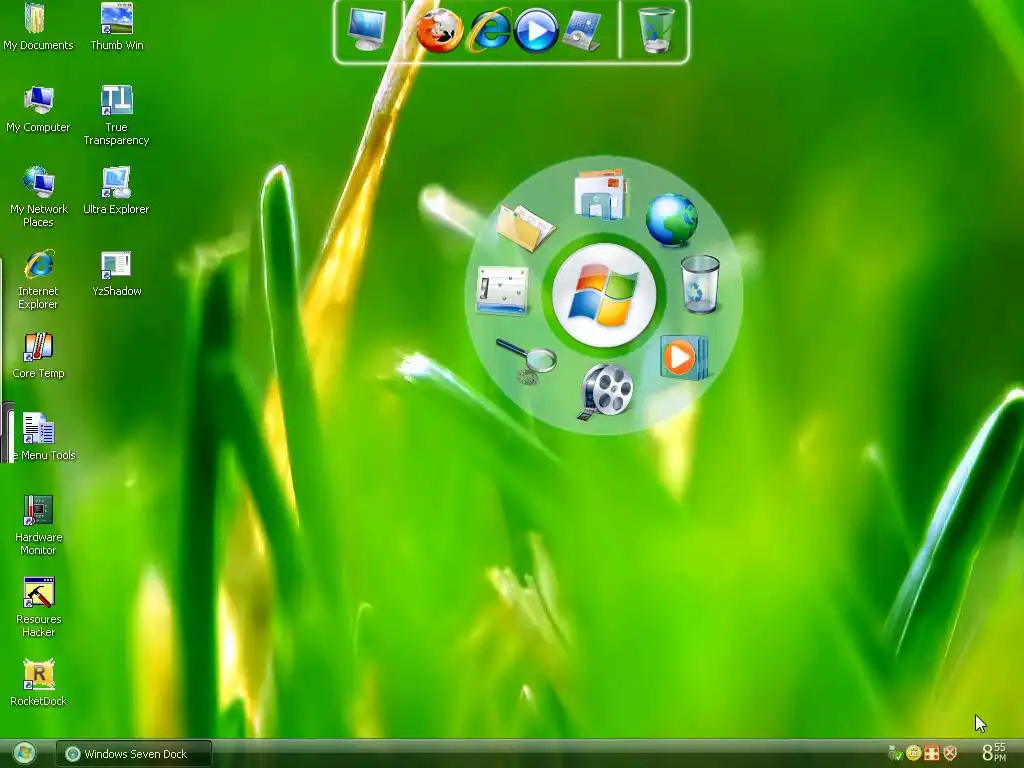Screen dimensions: 1024x768
Task: Click the globe icon in circle dock
Action: coord(671,220)
